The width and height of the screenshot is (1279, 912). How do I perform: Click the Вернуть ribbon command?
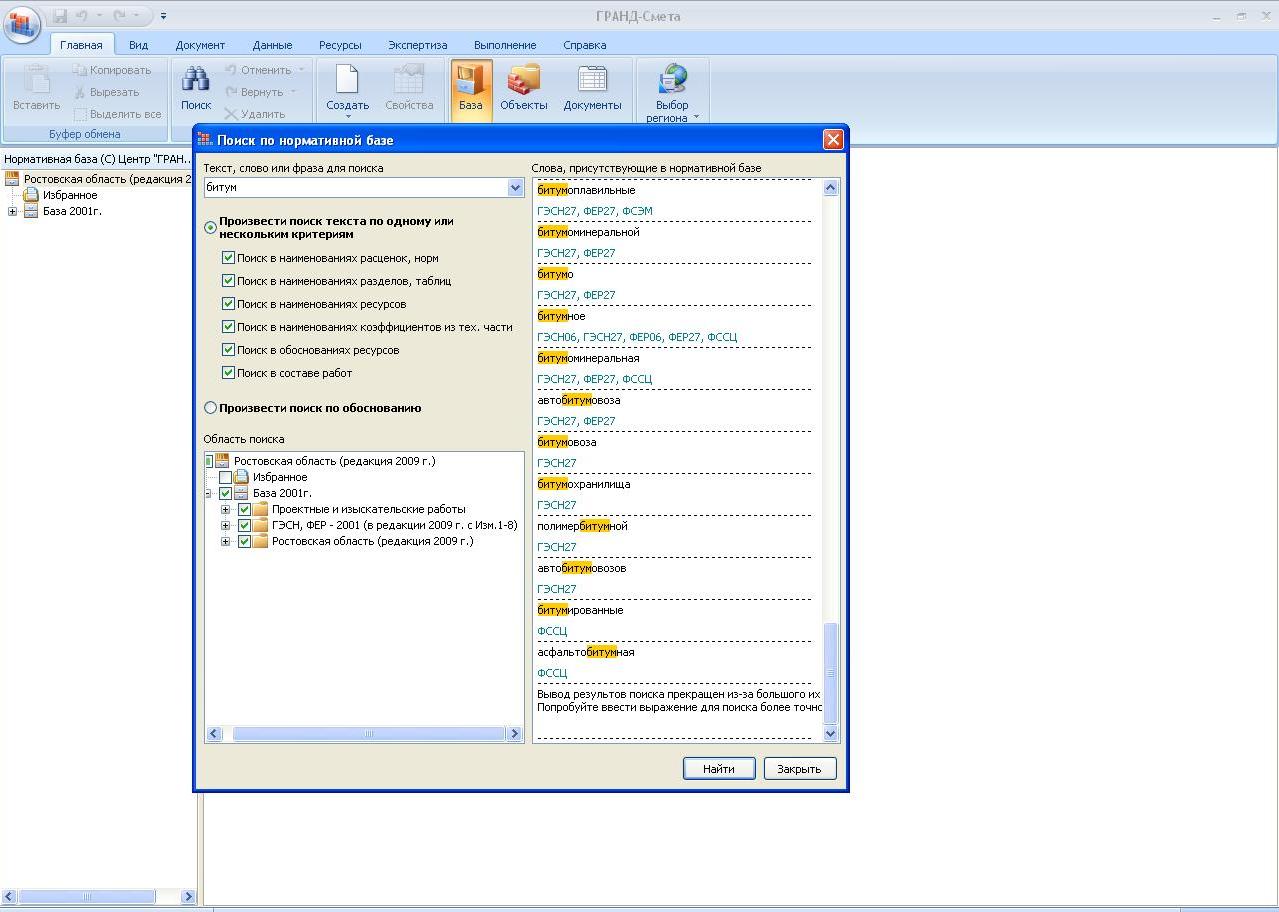(254, 92)
